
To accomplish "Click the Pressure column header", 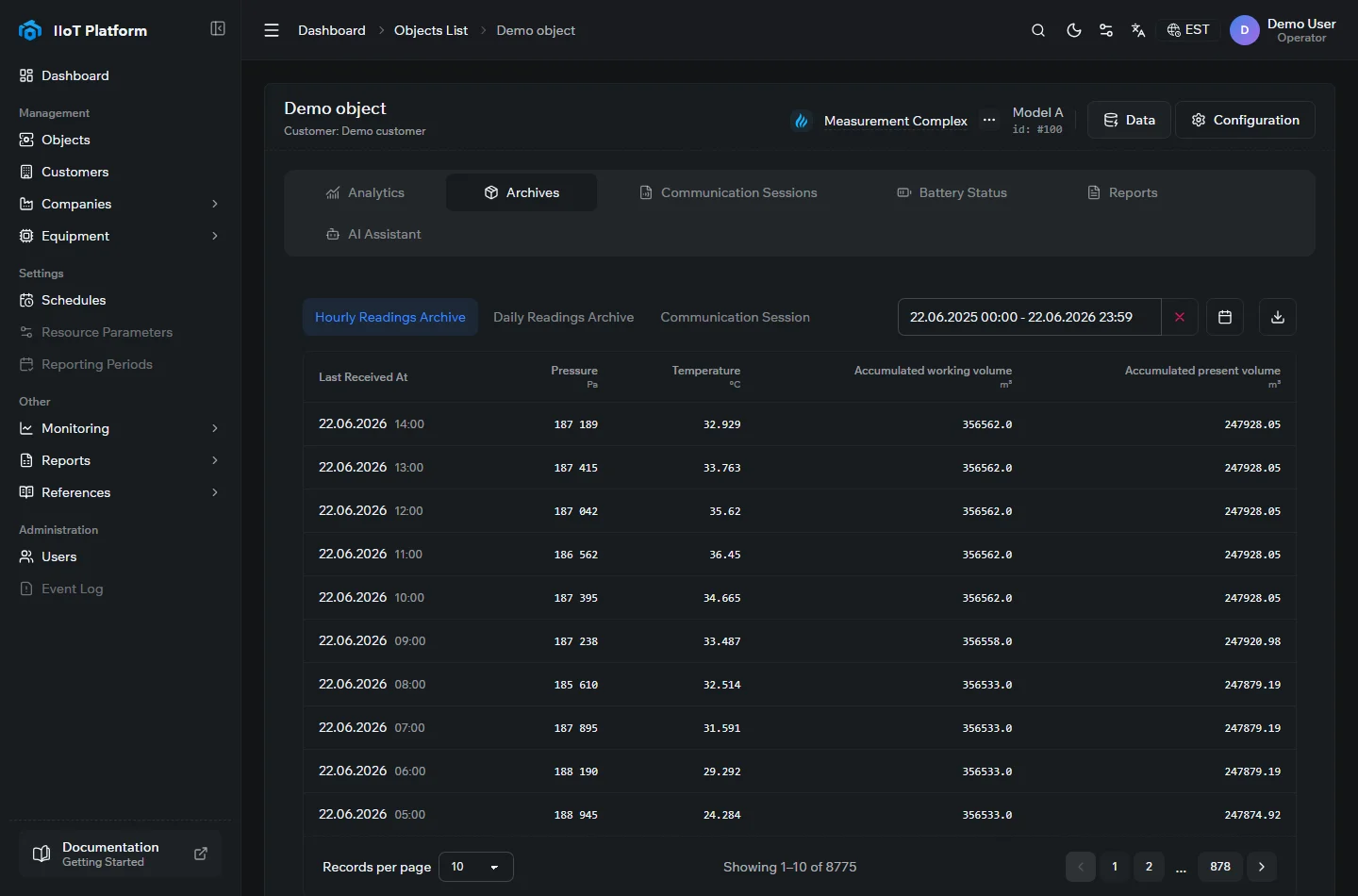I will point(574,376).
